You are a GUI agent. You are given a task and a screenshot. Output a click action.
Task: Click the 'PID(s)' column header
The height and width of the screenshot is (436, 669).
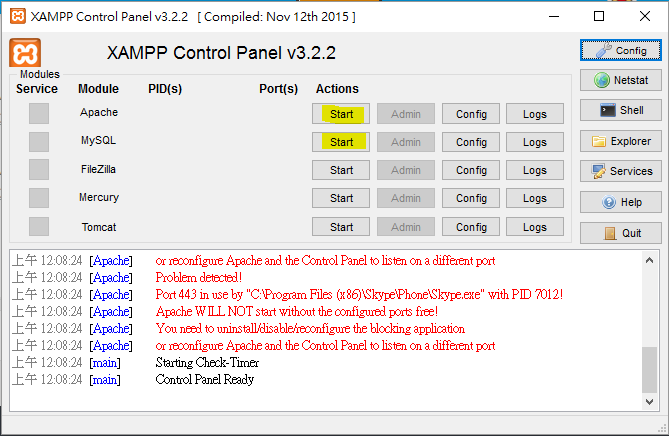pyautogui.click(x=165, y=89)
